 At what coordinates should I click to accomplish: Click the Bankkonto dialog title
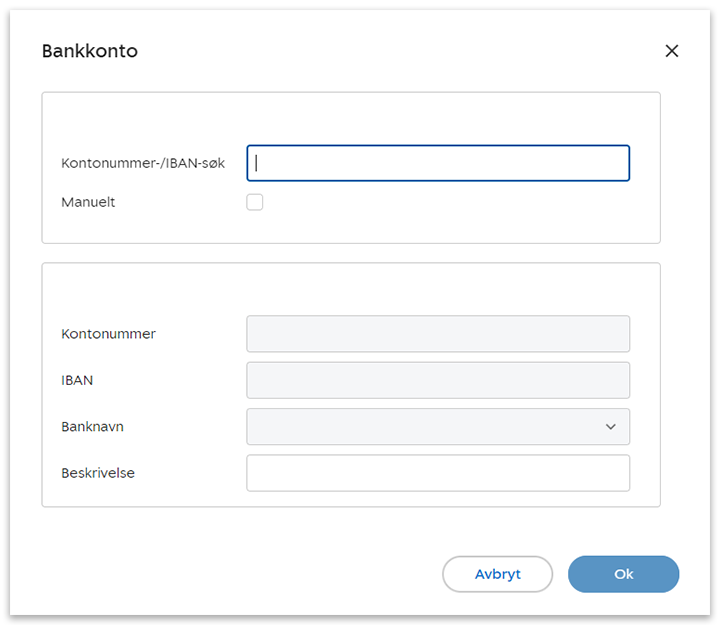point(90,51)
